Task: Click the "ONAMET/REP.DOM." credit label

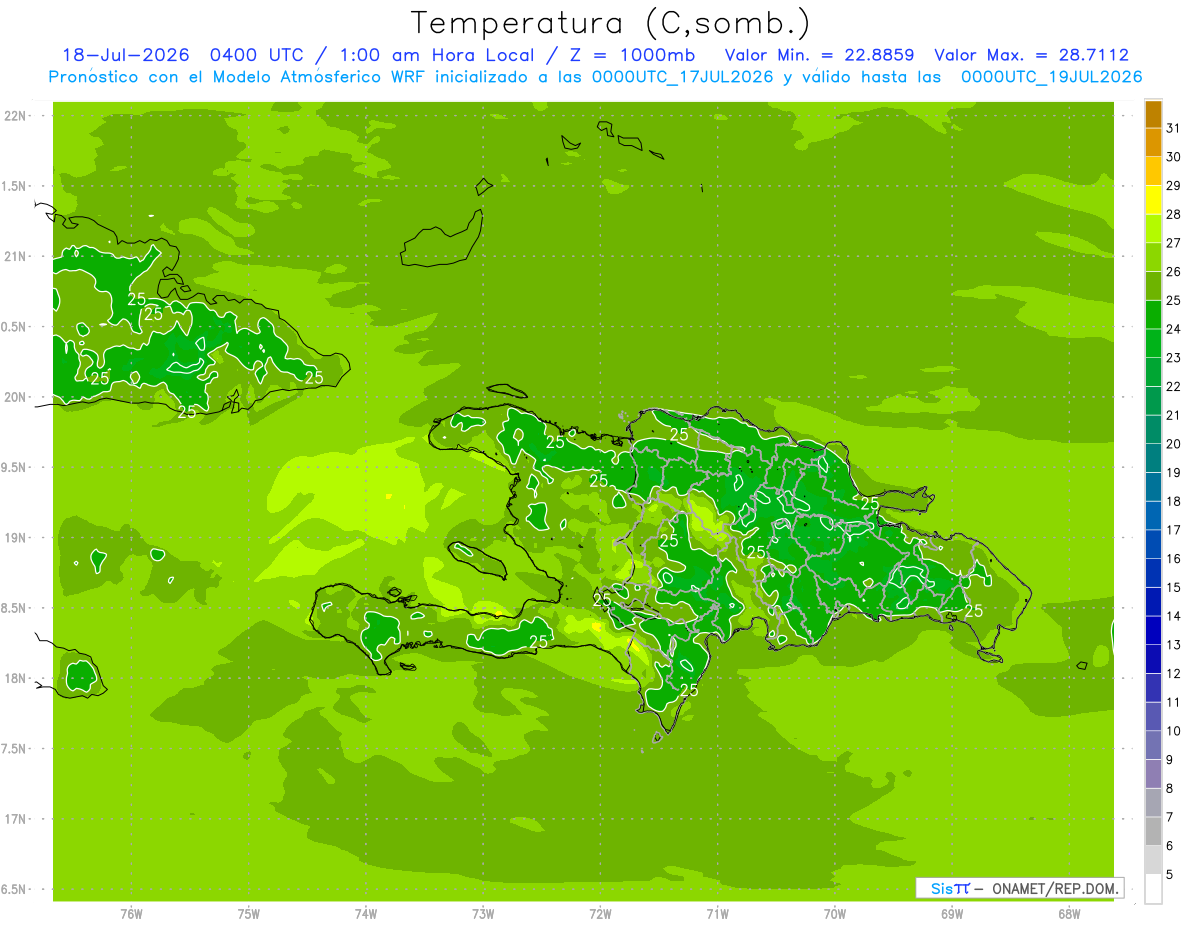Action: coord(1056,888)
